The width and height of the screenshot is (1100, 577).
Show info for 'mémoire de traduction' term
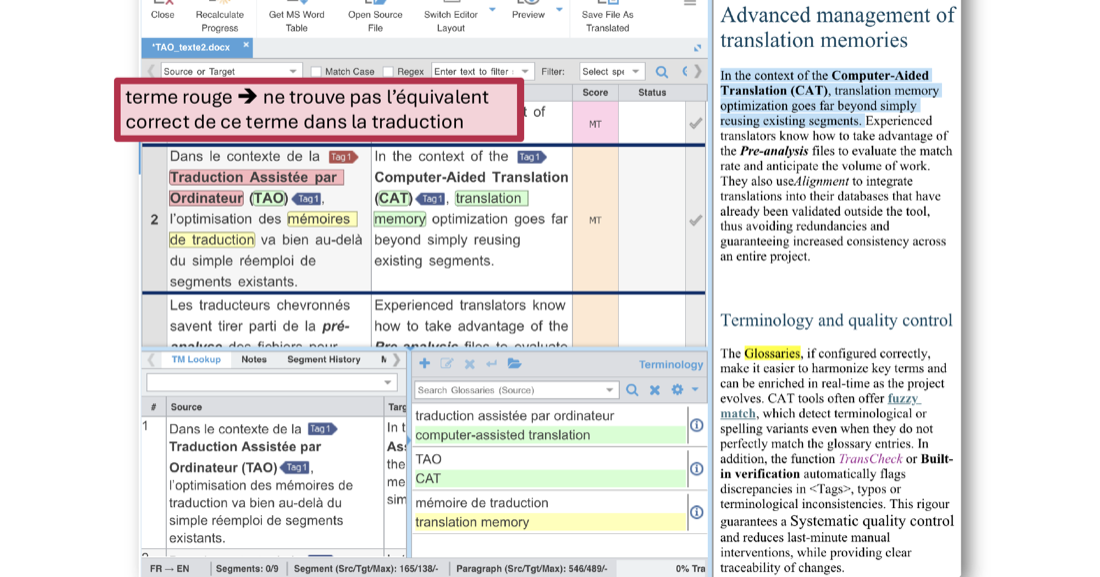pyautogui.click(x=697, y=512)
